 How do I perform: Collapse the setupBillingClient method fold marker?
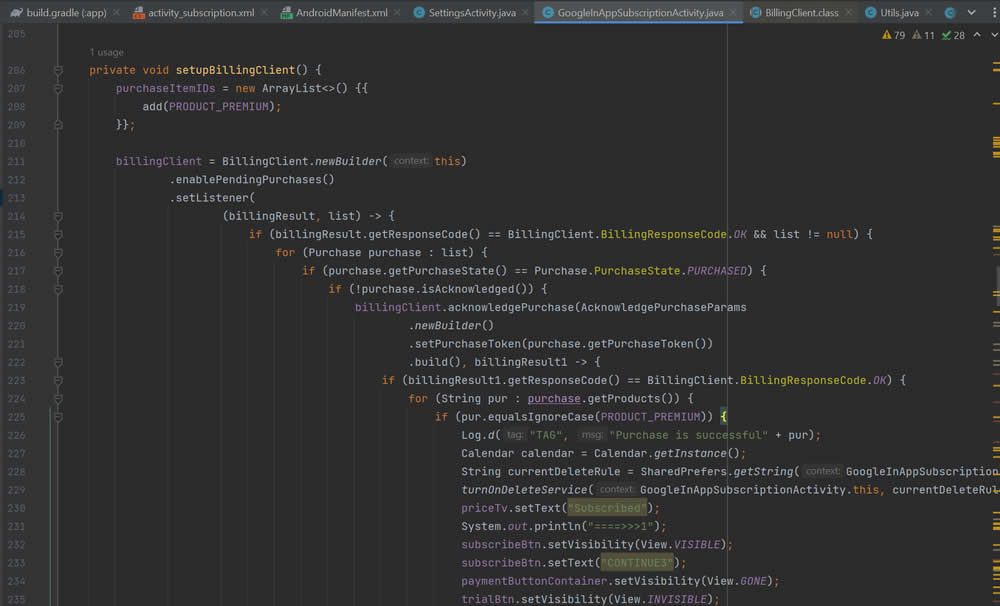(58, 71)
